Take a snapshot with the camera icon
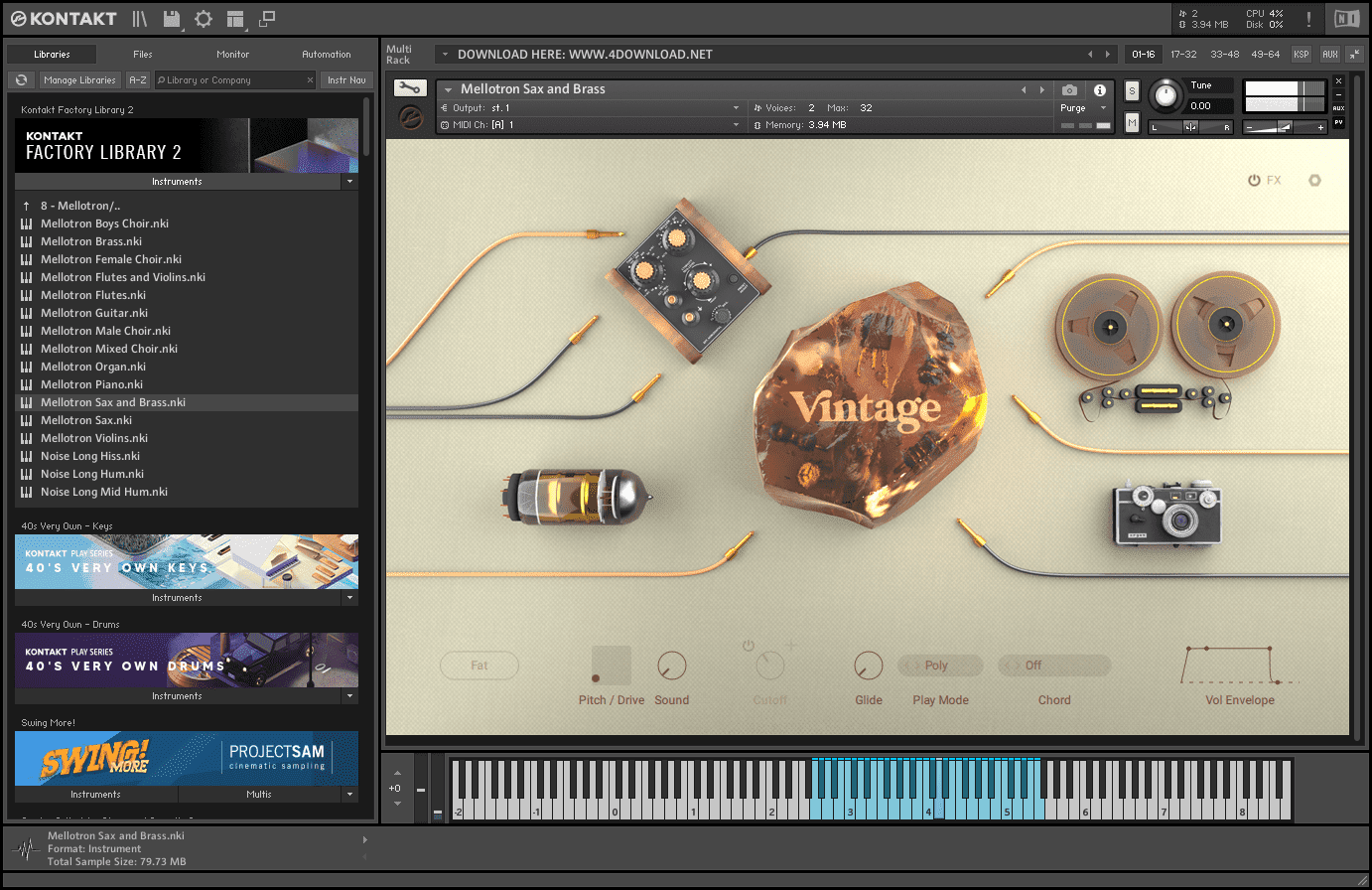Viewport: 1372px width, 890px height. (x=1069, y=89)
